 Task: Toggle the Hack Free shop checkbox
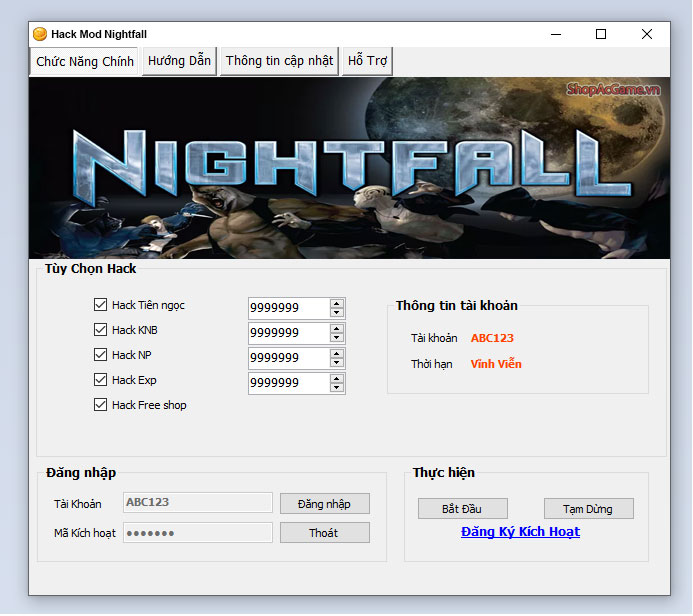100,405
